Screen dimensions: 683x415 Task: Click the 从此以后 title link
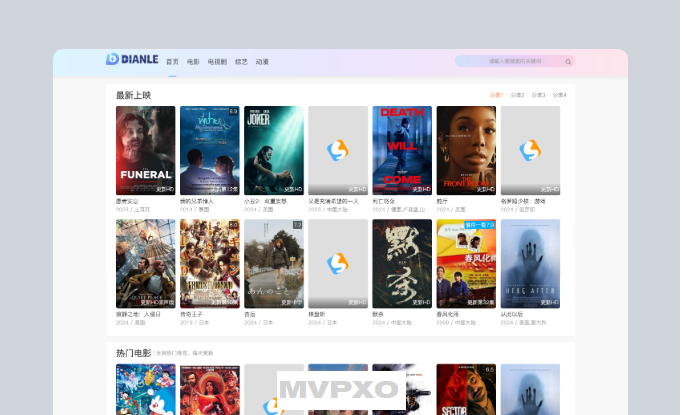[x=512, y=314]
